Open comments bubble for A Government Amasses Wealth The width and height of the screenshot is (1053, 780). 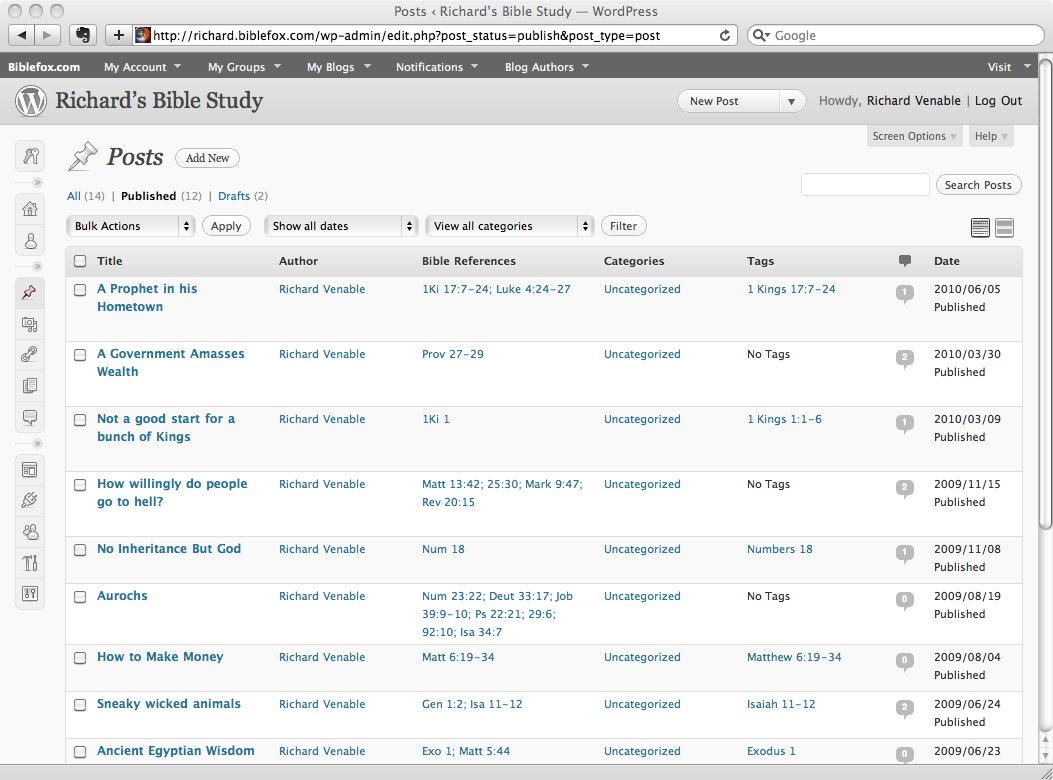905,358
